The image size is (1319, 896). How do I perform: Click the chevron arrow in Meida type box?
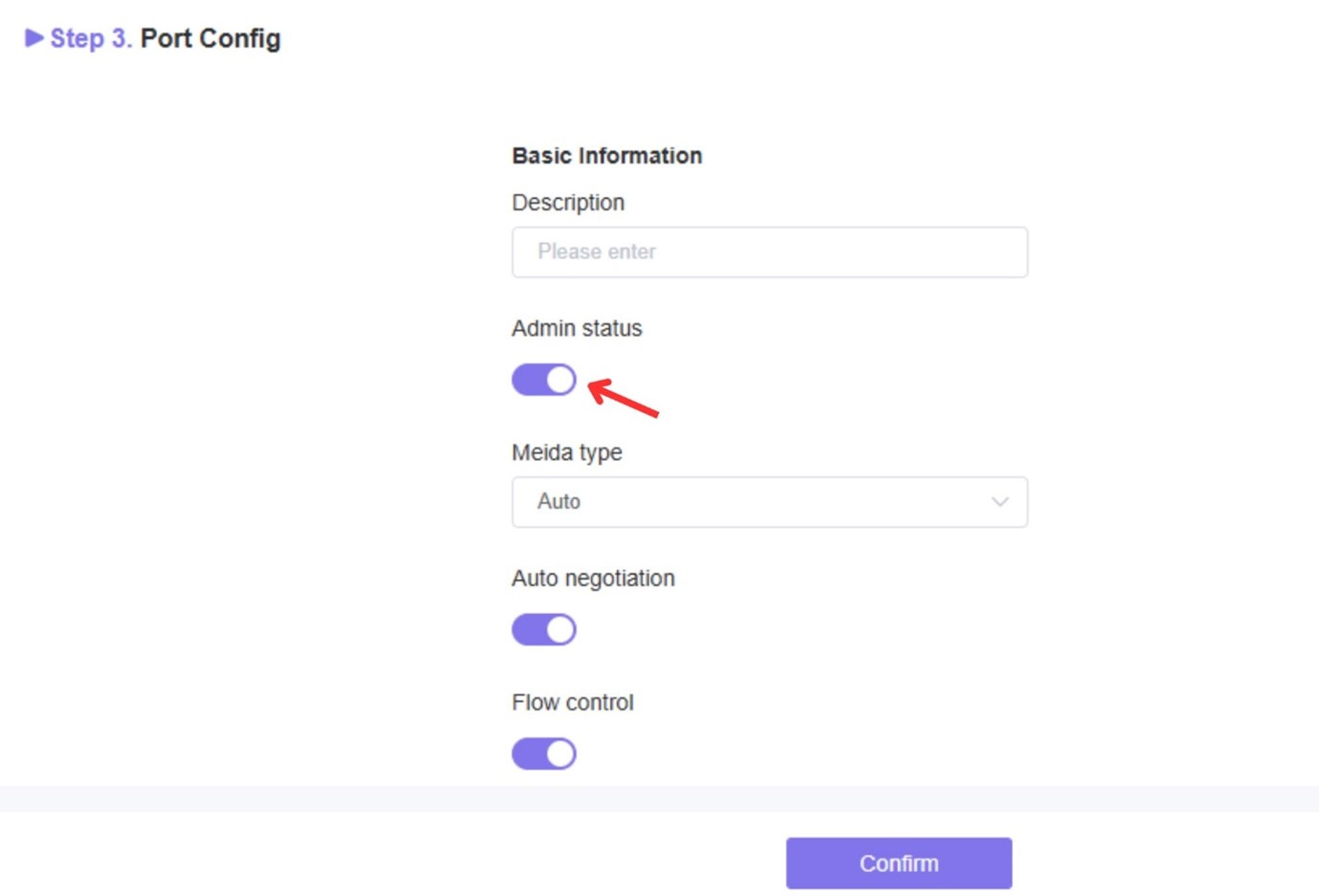pos(1000,502)
